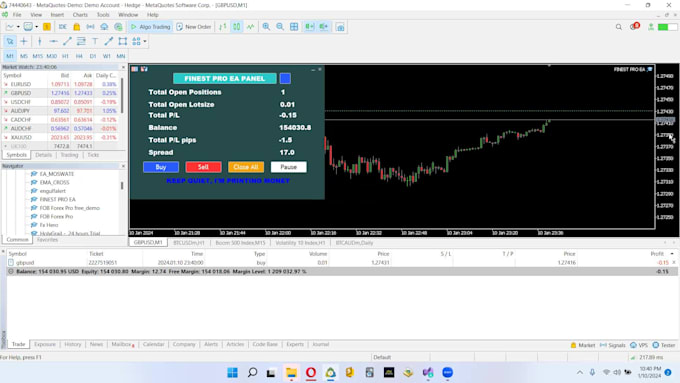Tile chart windows using the grid icon
The image size is (680, 383).
pyautogui.click(x=294, y=27)
